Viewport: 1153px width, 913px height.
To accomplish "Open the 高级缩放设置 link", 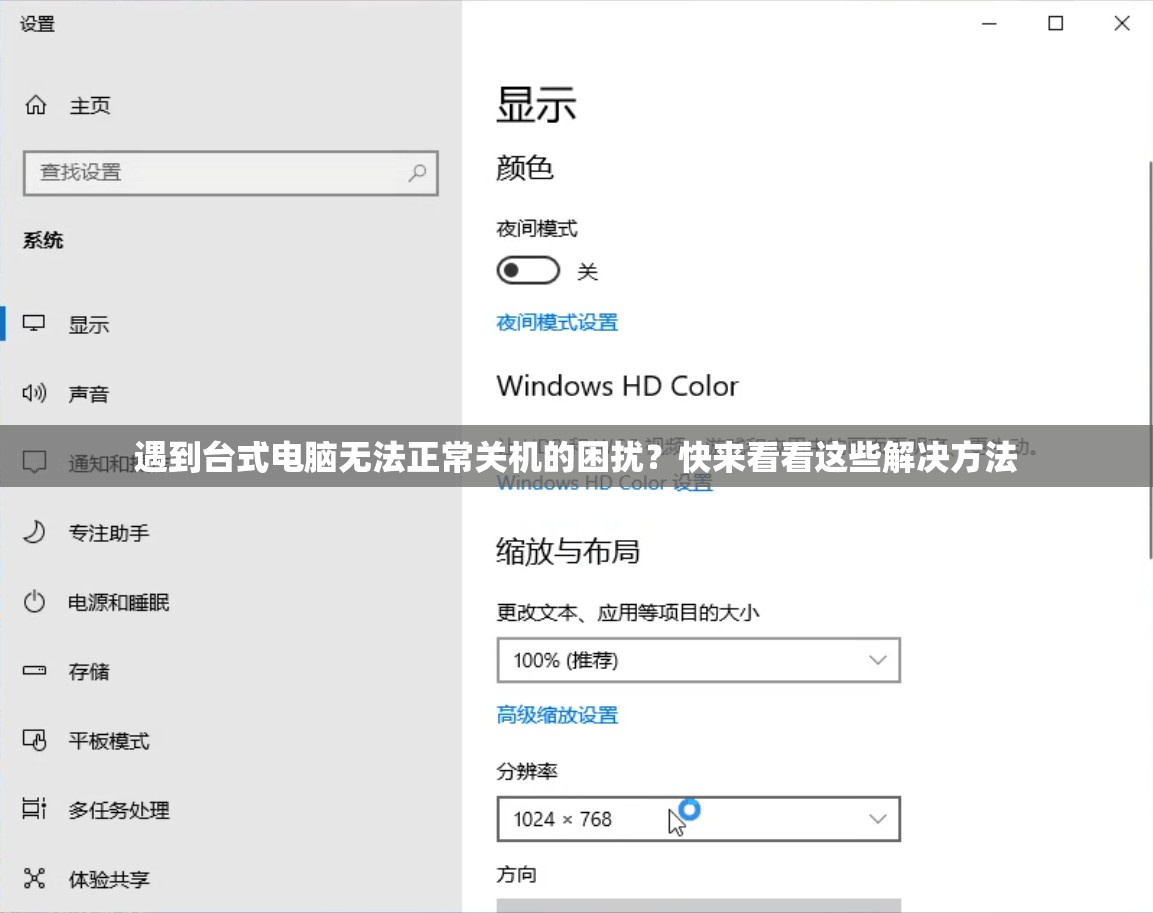I will pos(557,715).
